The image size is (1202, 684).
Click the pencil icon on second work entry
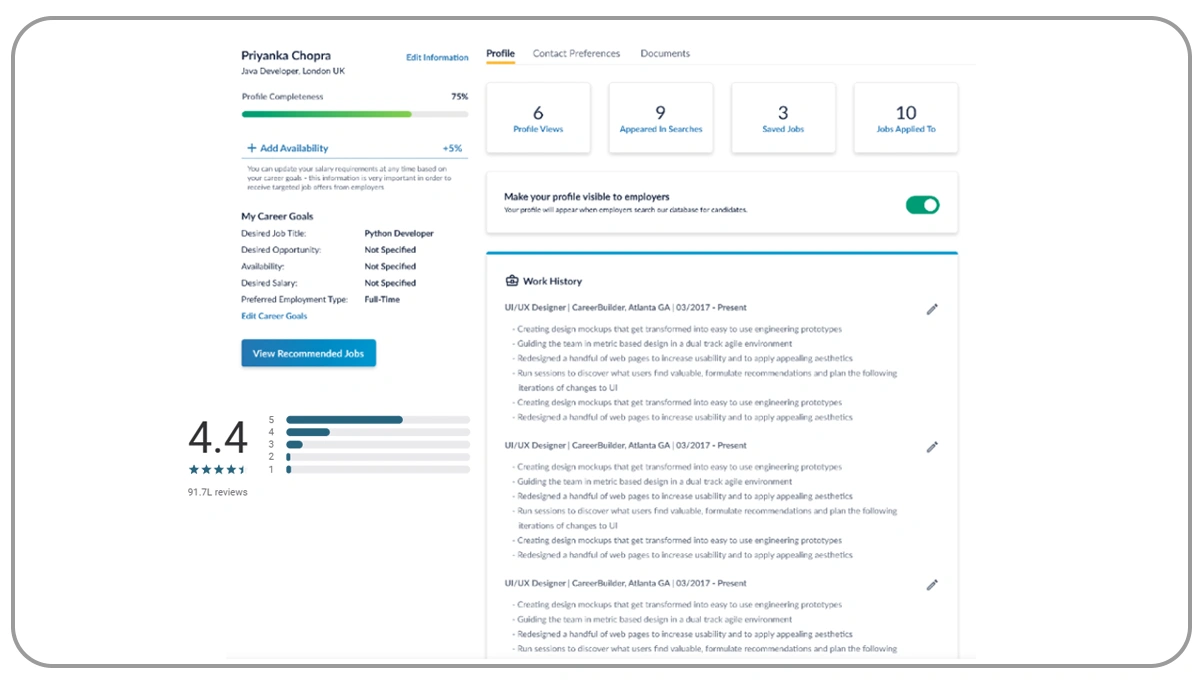coord(932,447)
